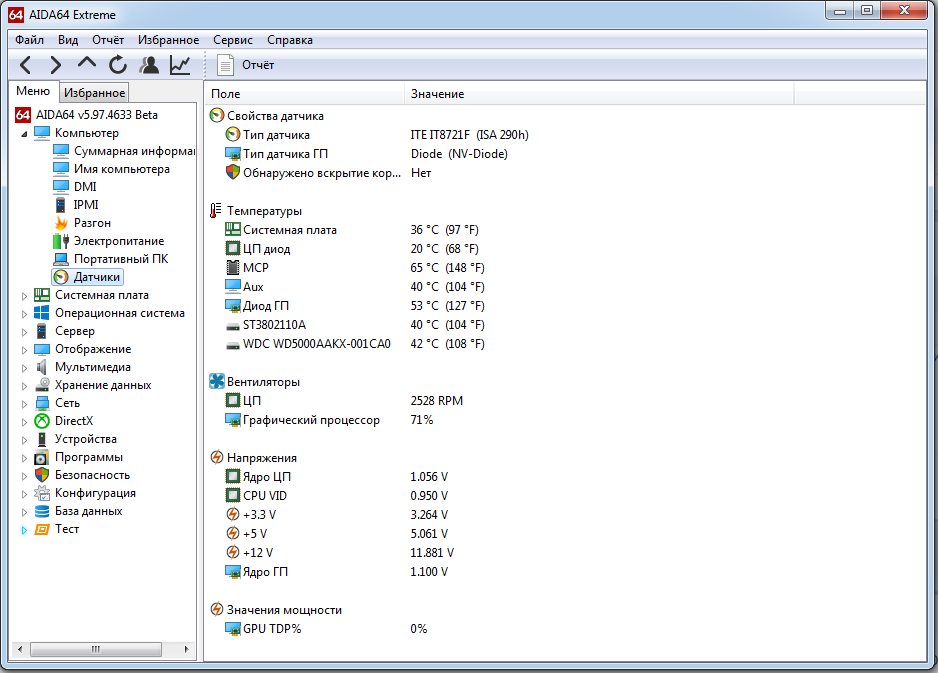The image size is (938, 673).
Task: Open the graph chart toolbar icon
Action: coord(180,65)
